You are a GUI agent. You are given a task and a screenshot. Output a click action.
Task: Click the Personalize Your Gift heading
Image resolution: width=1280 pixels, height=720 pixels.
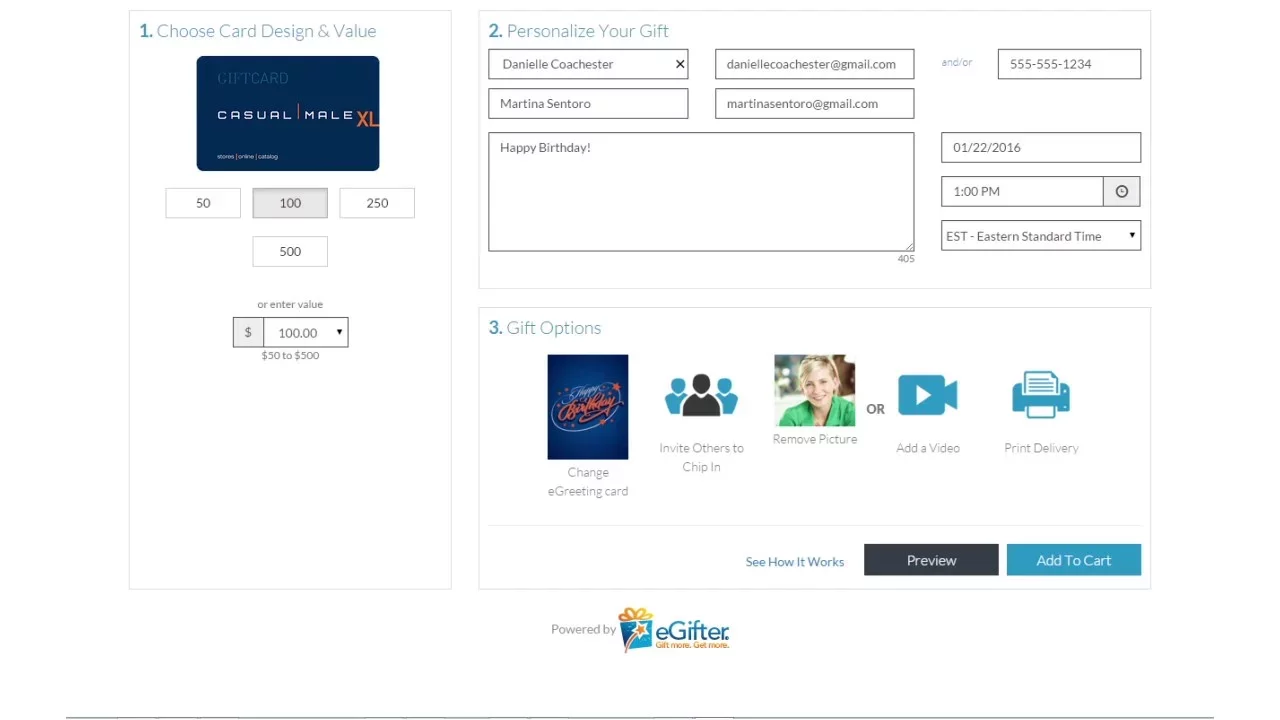click(x=579, y=31)
